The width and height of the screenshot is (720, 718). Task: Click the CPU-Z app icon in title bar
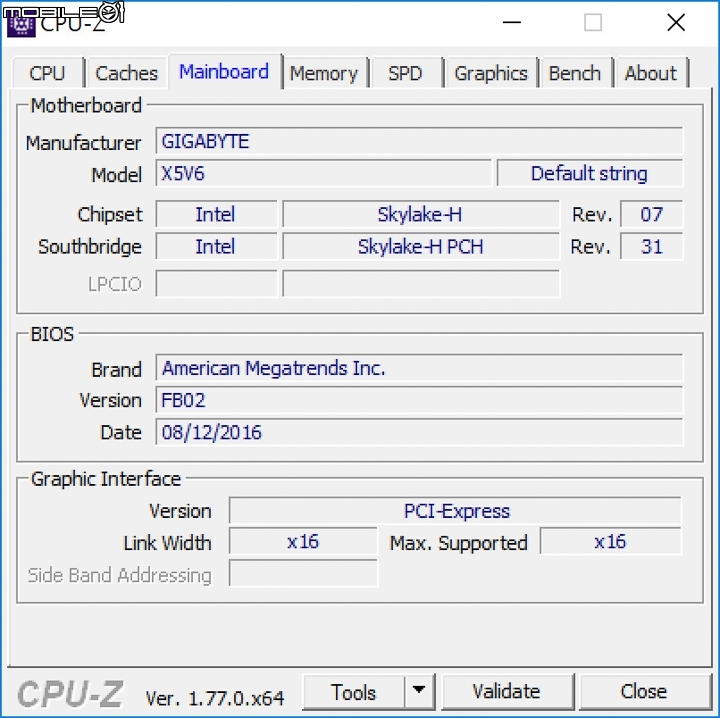tap(21, 25)
